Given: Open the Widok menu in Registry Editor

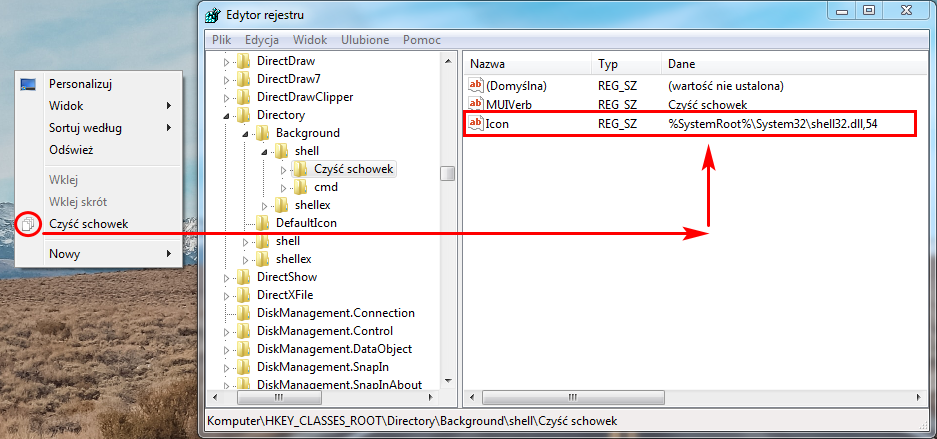Looking at the screenshot, I should (x=310, y=40).
